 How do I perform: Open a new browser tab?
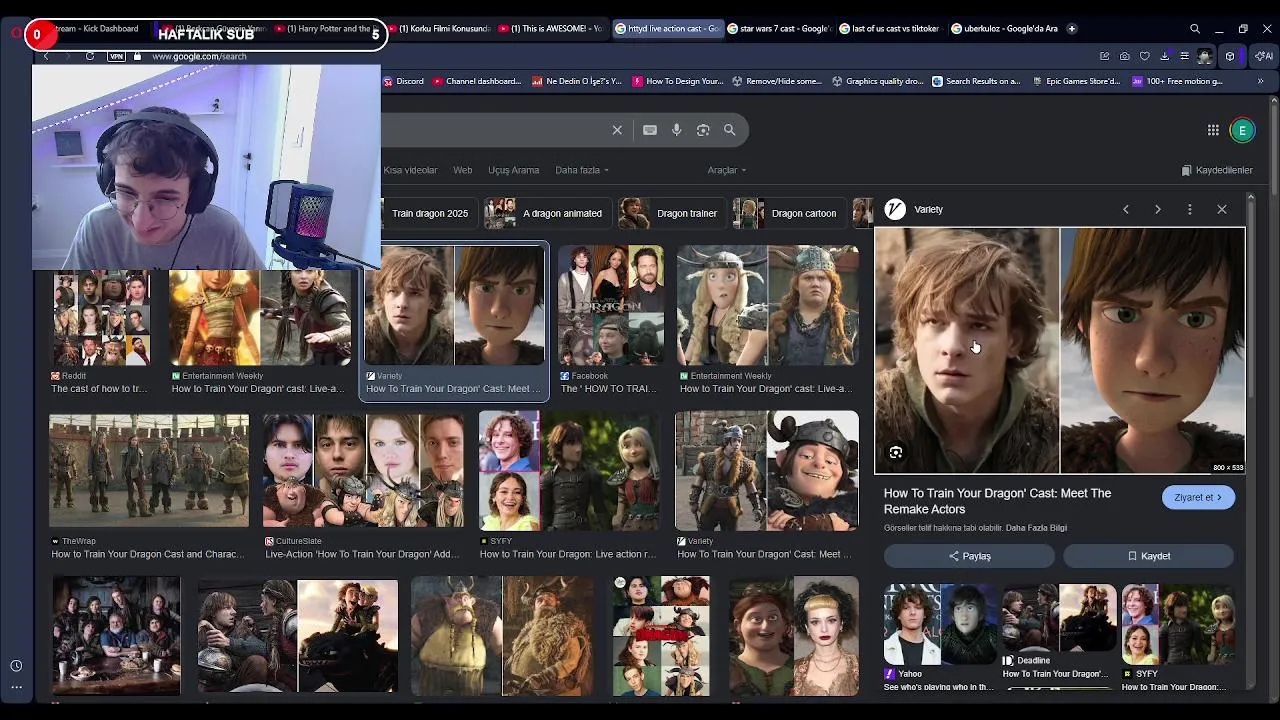(x=1072, y=29)
